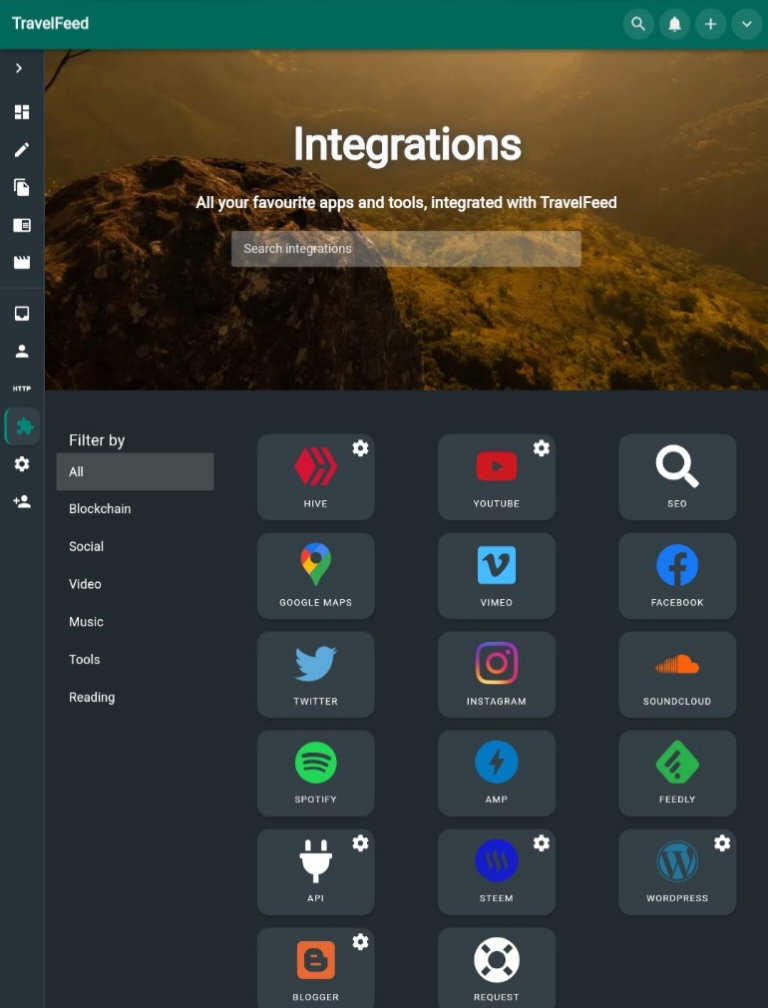This screenshot has width=768, height=1008.
Task: Click the TravelFeed logo text
Action: coord(50,24)
